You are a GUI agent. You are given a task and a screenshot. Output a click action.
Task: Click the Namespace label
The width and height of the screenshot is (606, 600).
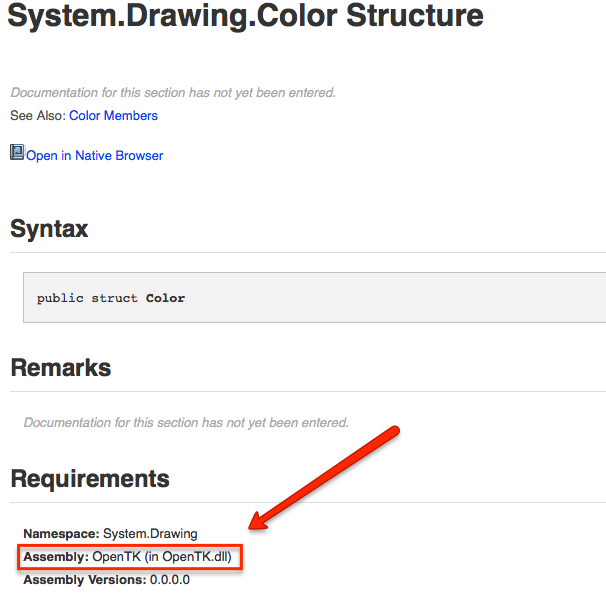(61, 534)
